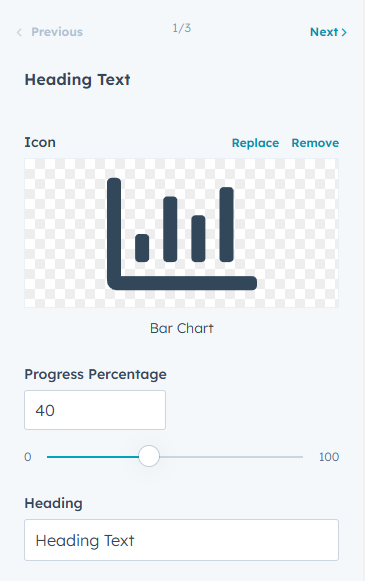Click the slider maximum label 100
The image size is (365, 581).
pos(329,457)
